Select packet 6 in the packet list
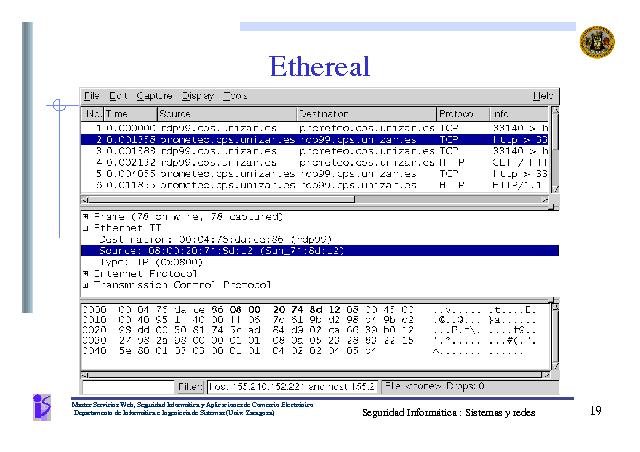Image resolution: width=640 pixels, height=452 pixels. coord(314,185)
